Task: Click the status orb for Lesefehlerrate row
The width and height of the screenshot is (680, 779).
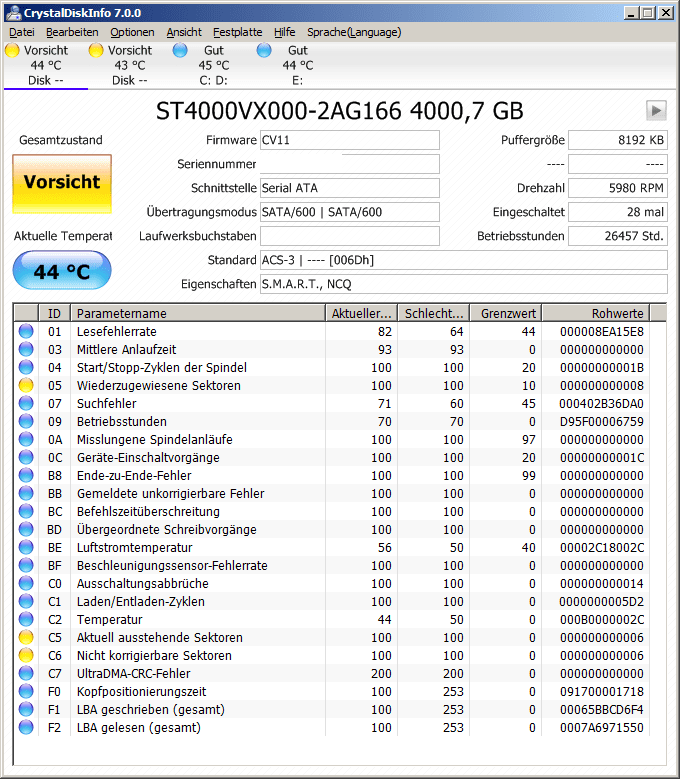Action: [26, 331]
